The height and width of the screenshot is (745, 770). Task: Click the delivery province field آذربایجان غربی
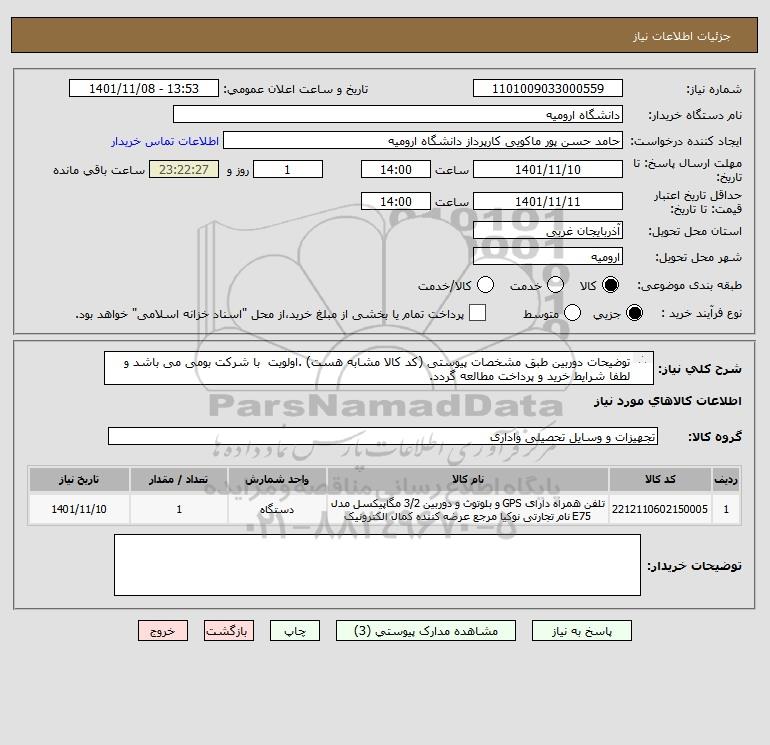(x=548, y=231)
